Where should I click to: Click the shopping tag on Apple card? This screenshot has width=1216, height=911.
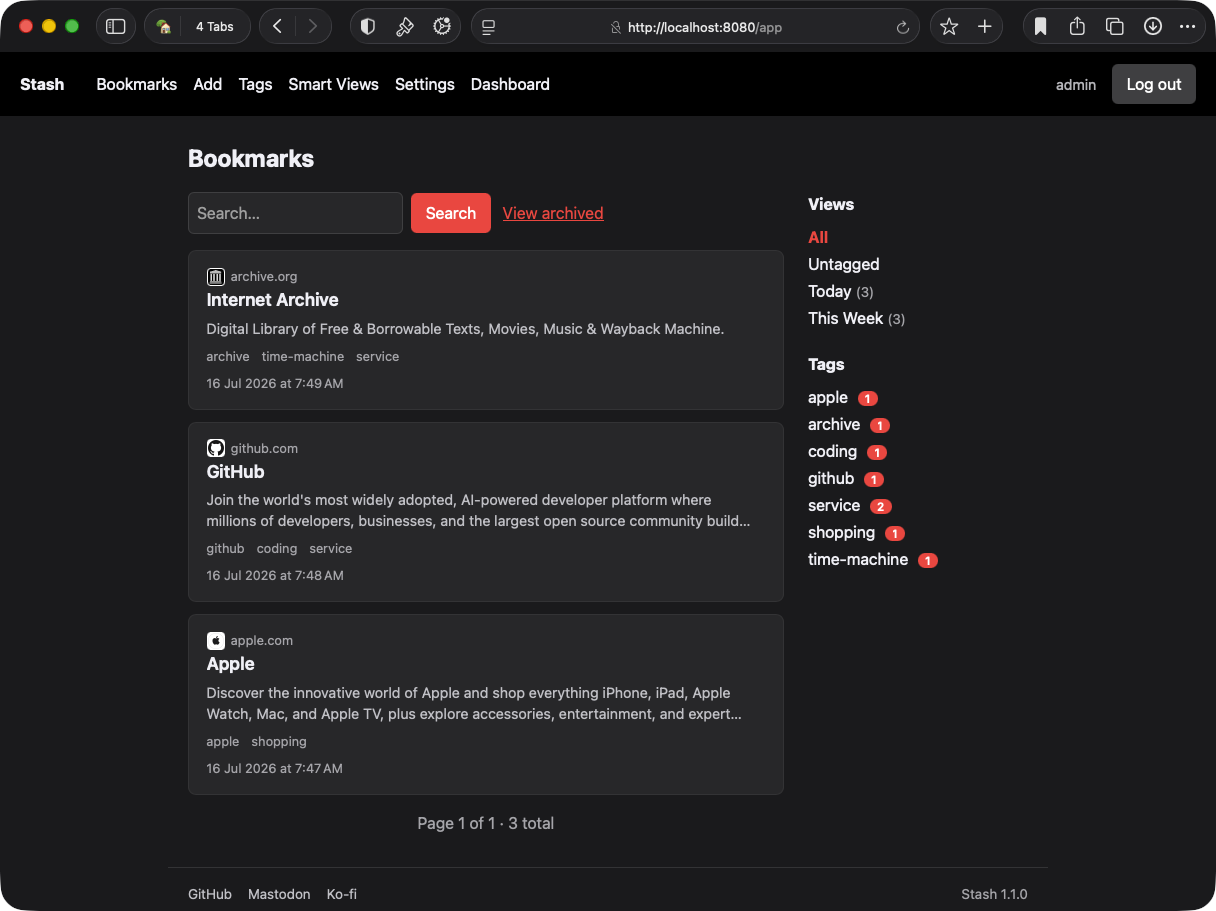279,741
